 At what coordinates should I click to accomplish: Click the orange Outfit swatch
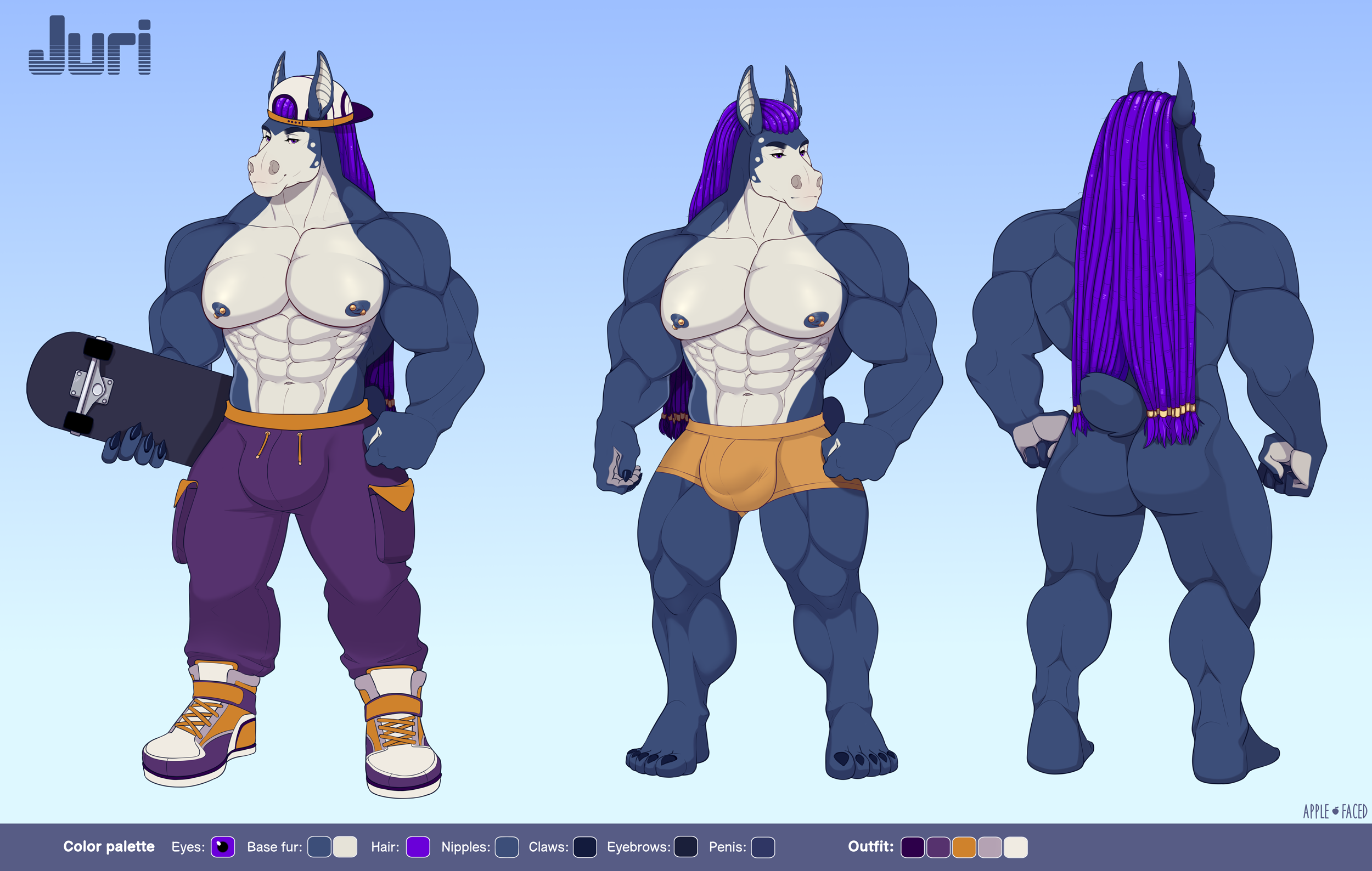coord(964,846)
